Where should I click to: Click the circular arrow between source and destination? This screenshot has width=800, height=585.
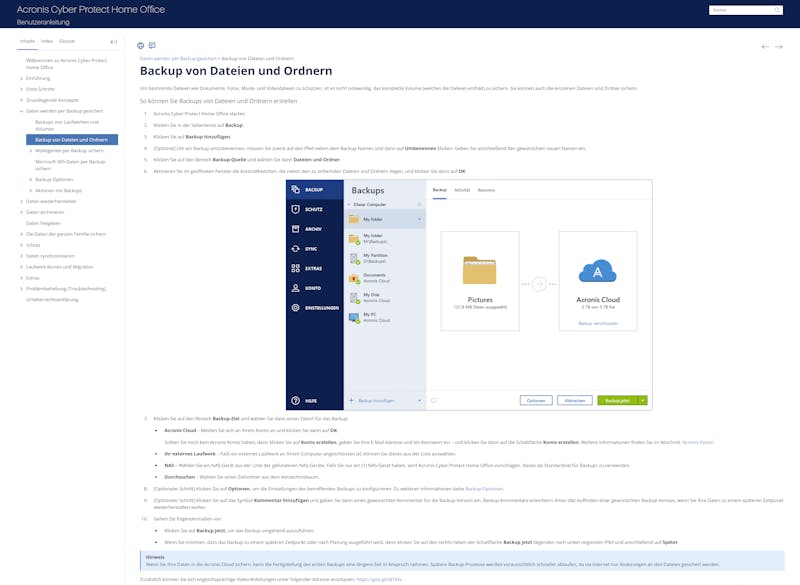coord(539,284)
